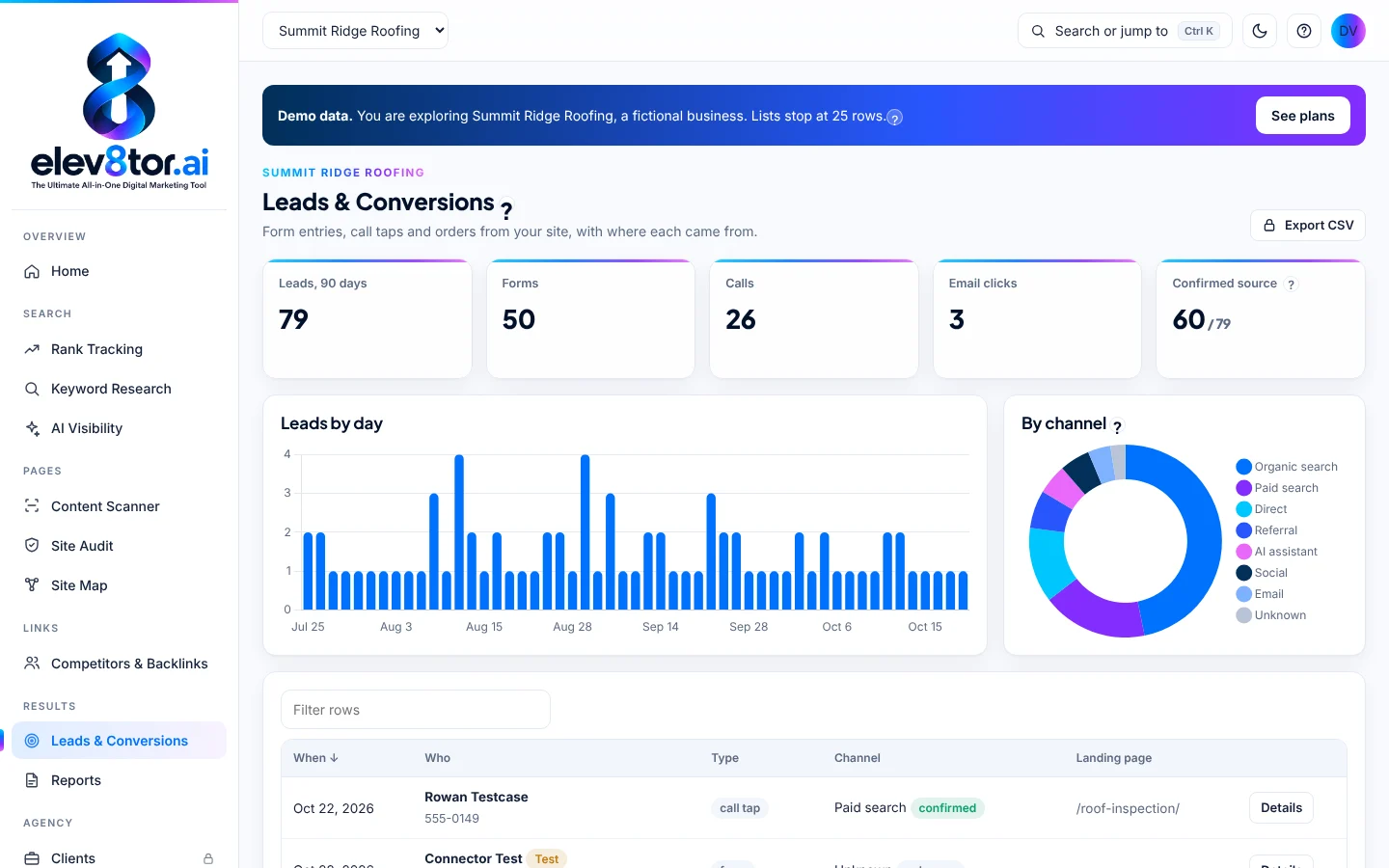1389x868 pixels.
Task: Click the Filter rows input field
Action: [x=416, y=710]
